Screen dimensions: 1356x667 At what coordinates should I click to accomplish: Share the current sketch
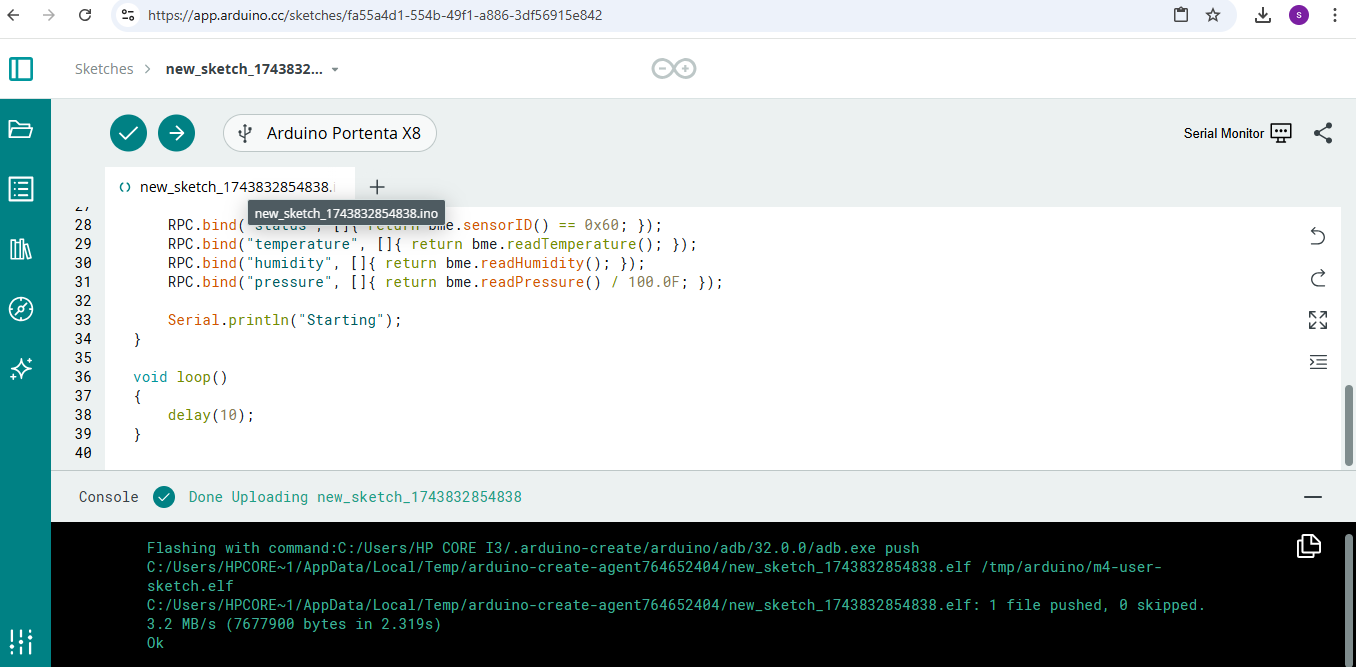click(x=1323, y=132)
